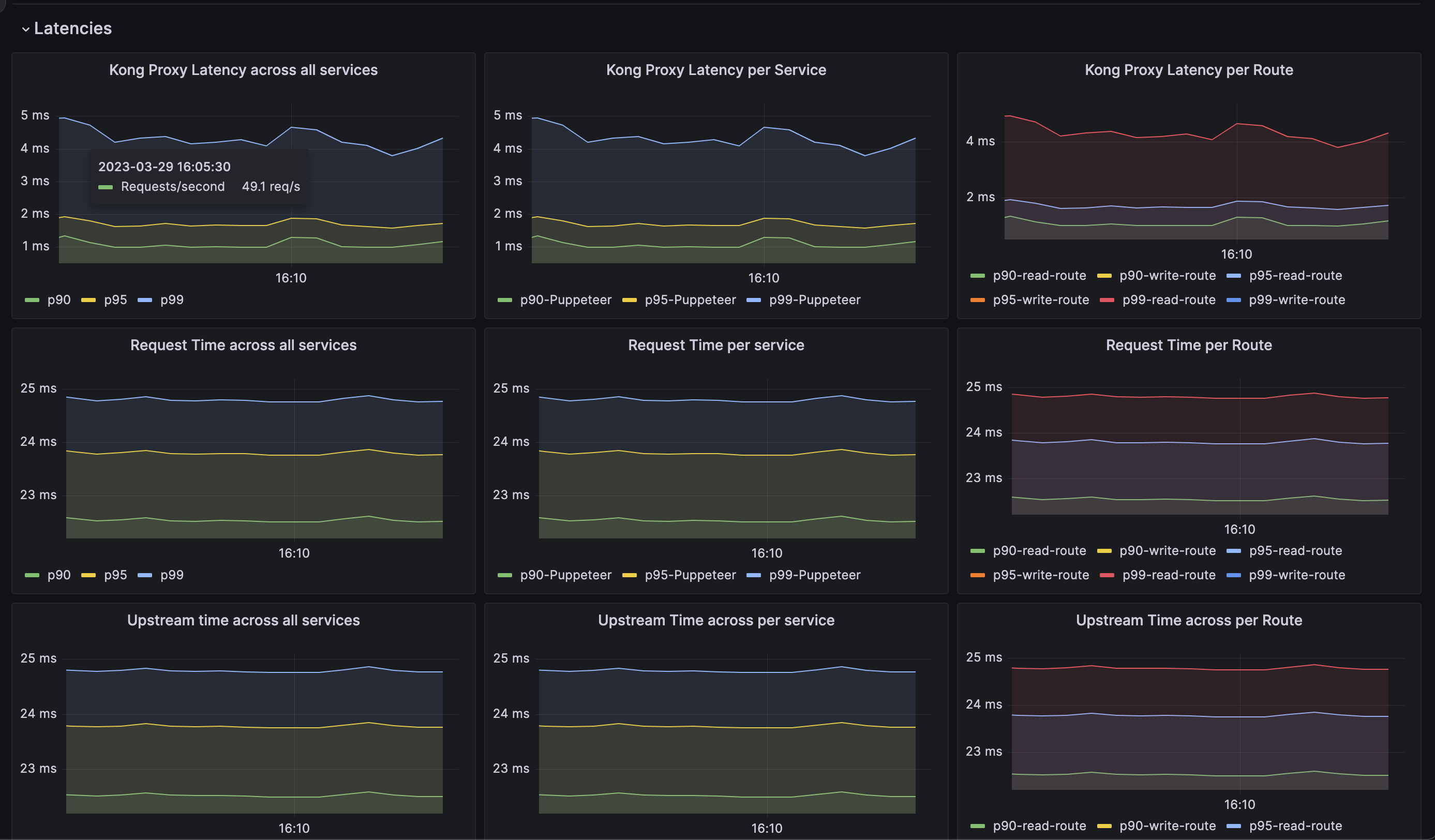Click p95-Puppeteer legend in Request Time per service
The height and width of the screenshot is (840, 1435).
pyautogui.click(x=690, y=575)
